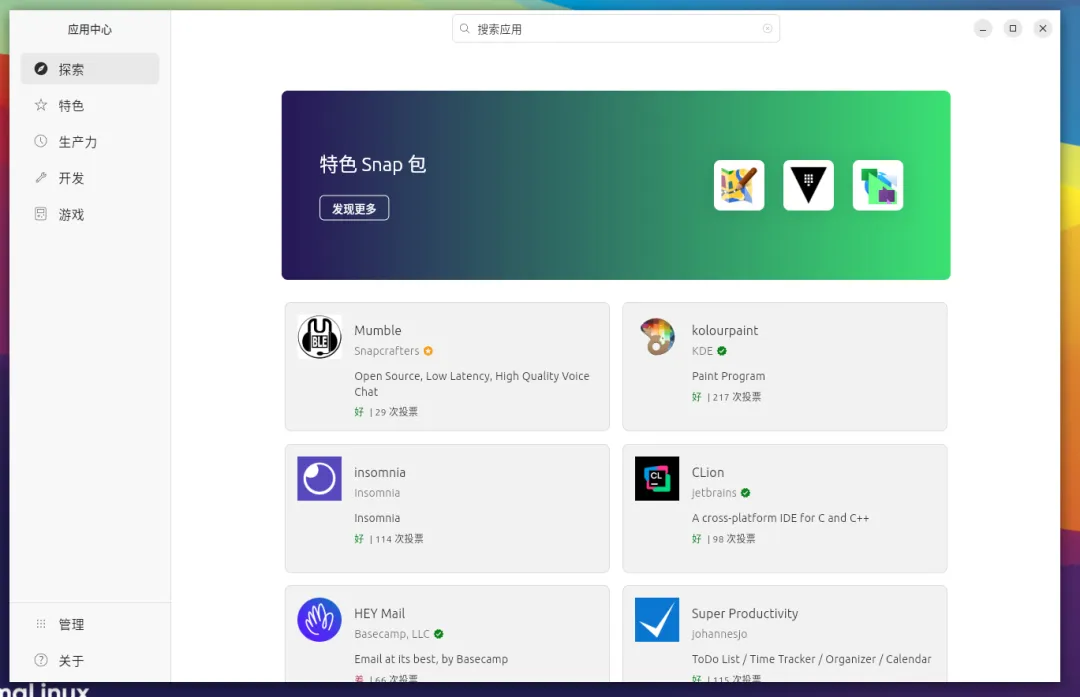The width and height of the screenshot is (1080, 697).
Task: Click 'Open Source, Low Latency' Mumble description
Action: 472,384
